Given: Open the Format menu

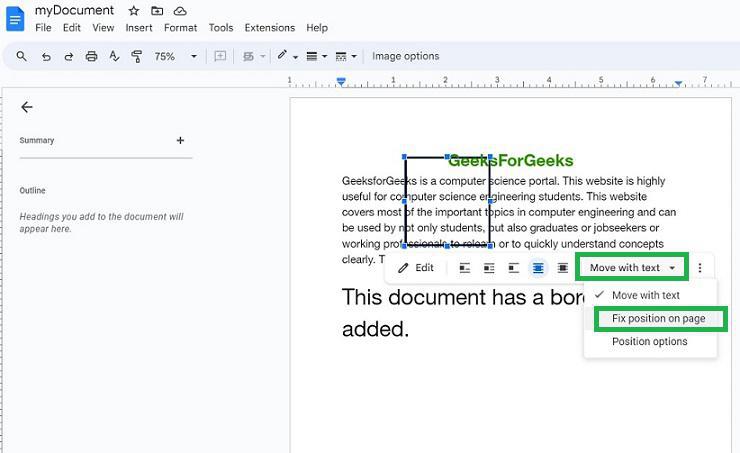Looking at the screenshot, I should pos(180,28).
